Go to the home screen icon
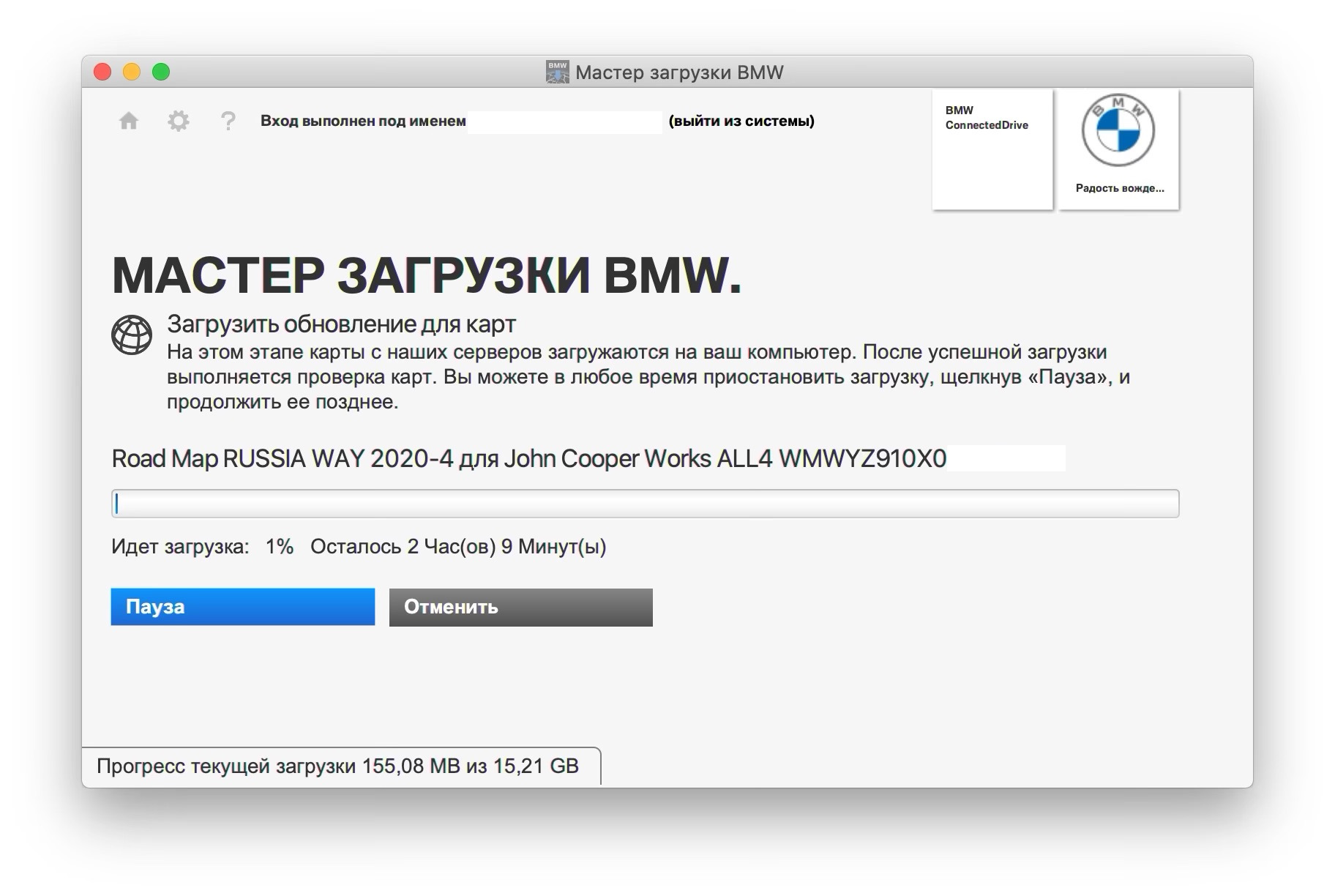 coord(129,121)
